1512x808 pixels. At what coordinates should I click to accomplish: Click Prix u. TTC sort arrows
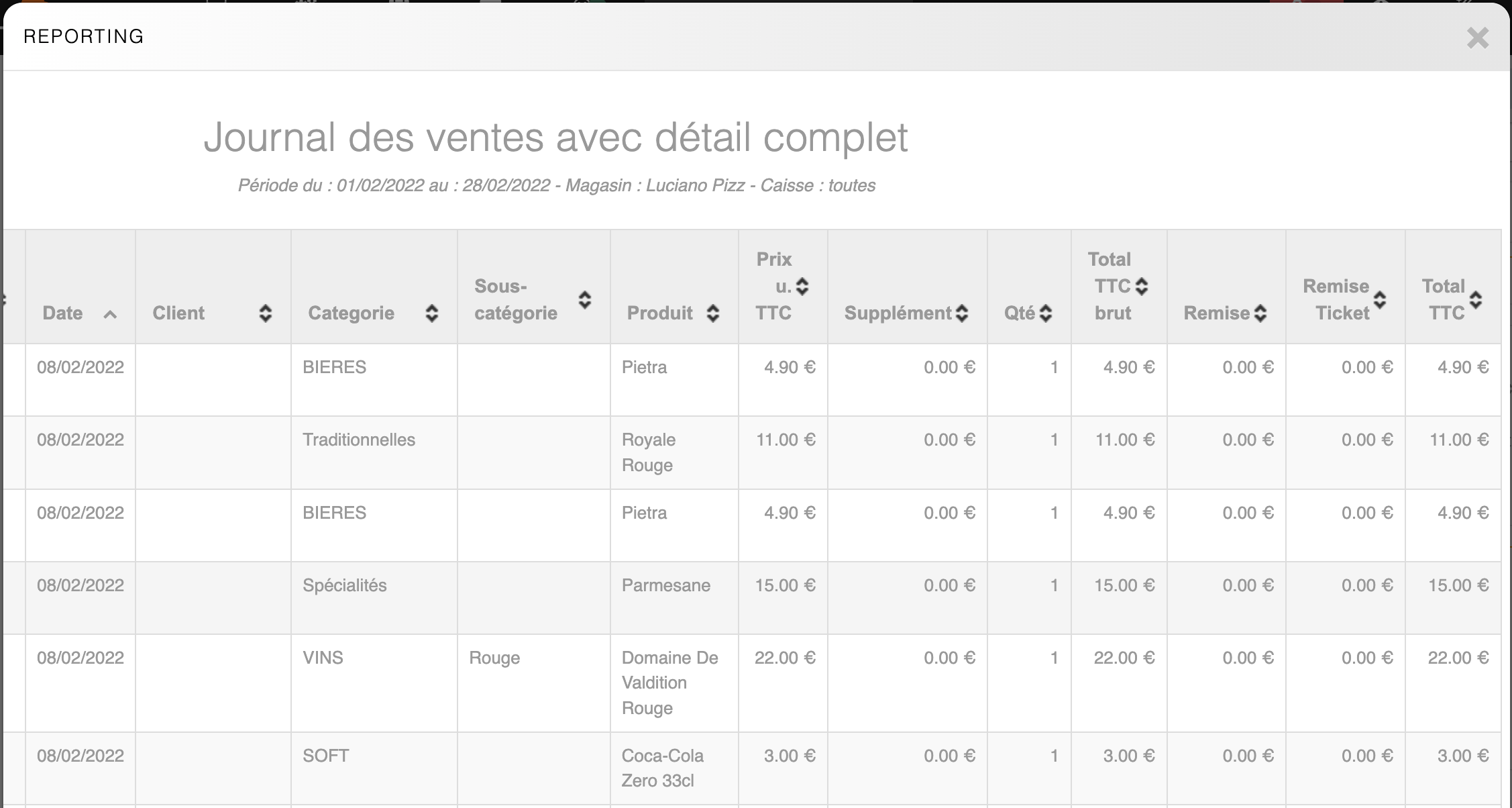click(802, 287)
